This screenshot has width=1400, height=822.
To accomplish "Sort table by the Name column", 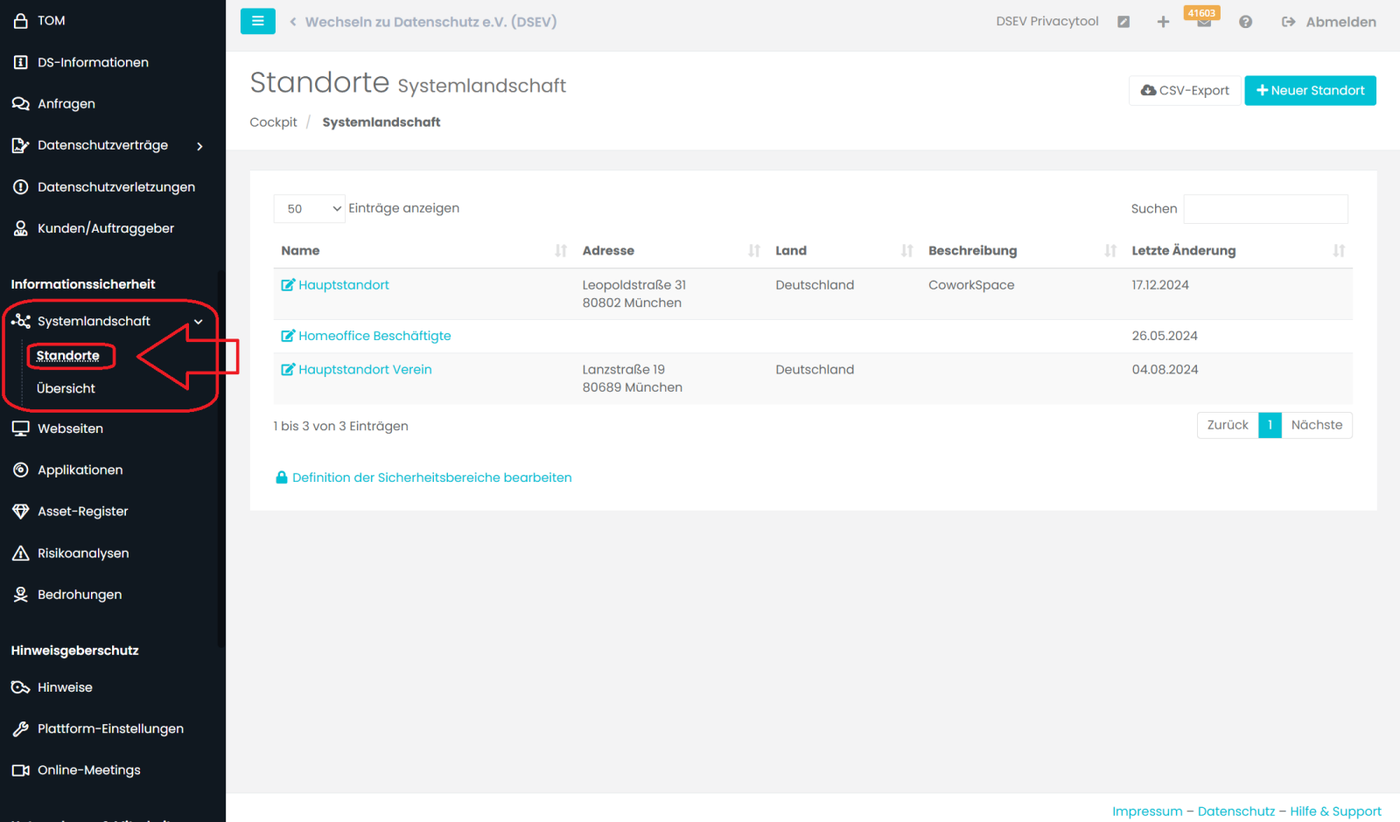I will 300,251.
